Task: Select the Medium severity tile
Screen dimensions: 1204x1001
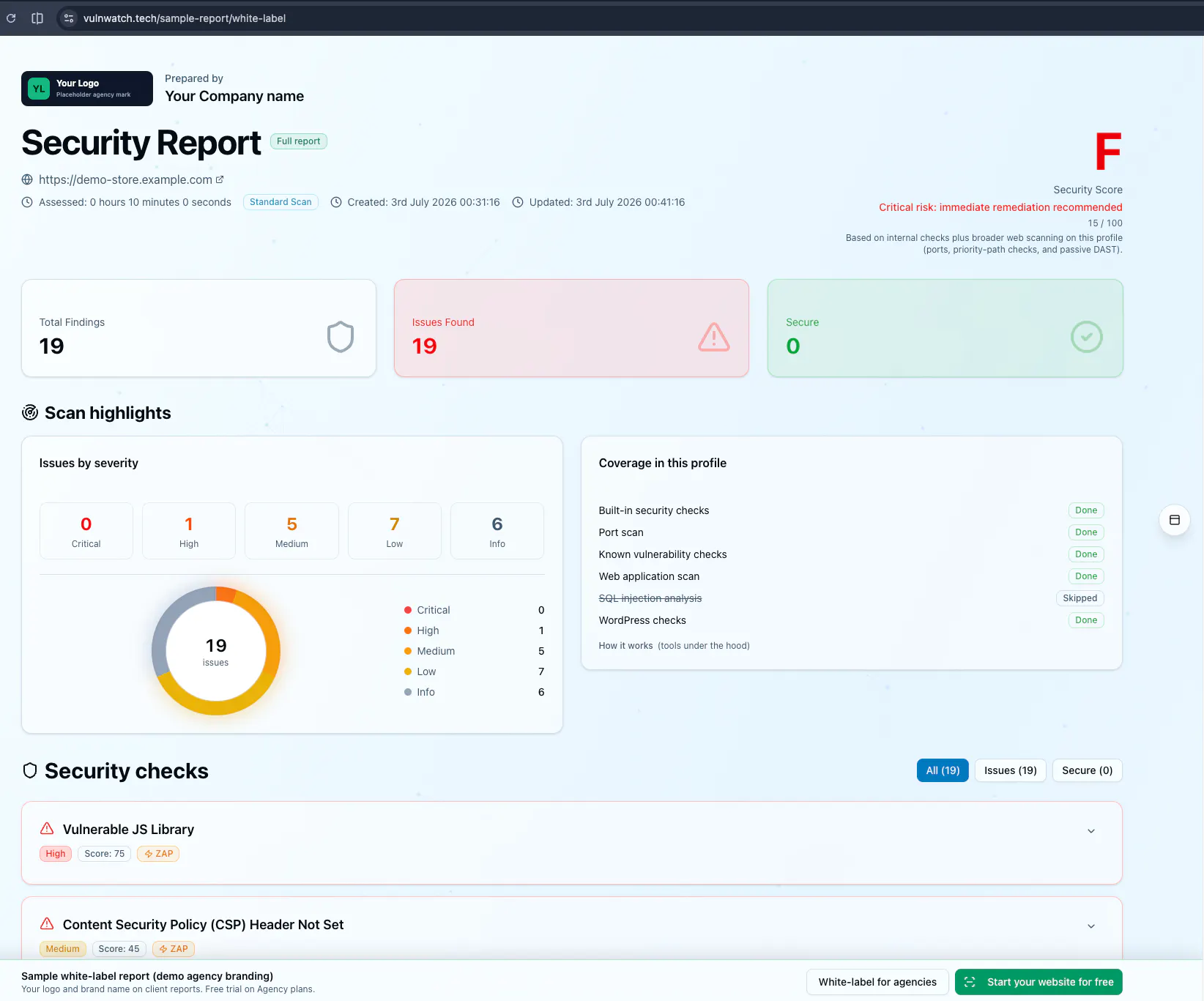Action: pyautogui.click(x=291, y=531)
